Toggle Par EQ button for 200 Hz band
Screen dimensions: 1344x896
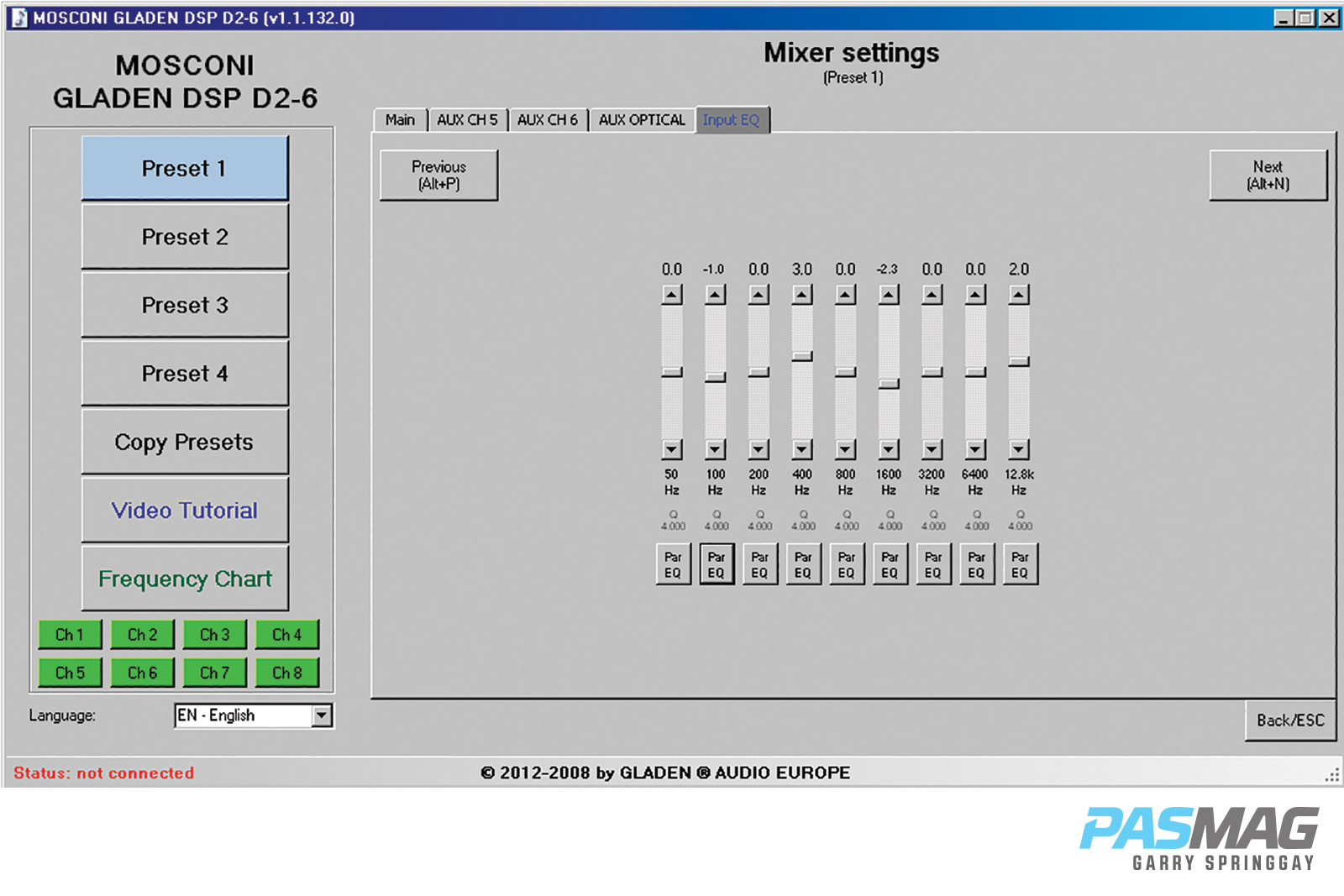[760, 564]
